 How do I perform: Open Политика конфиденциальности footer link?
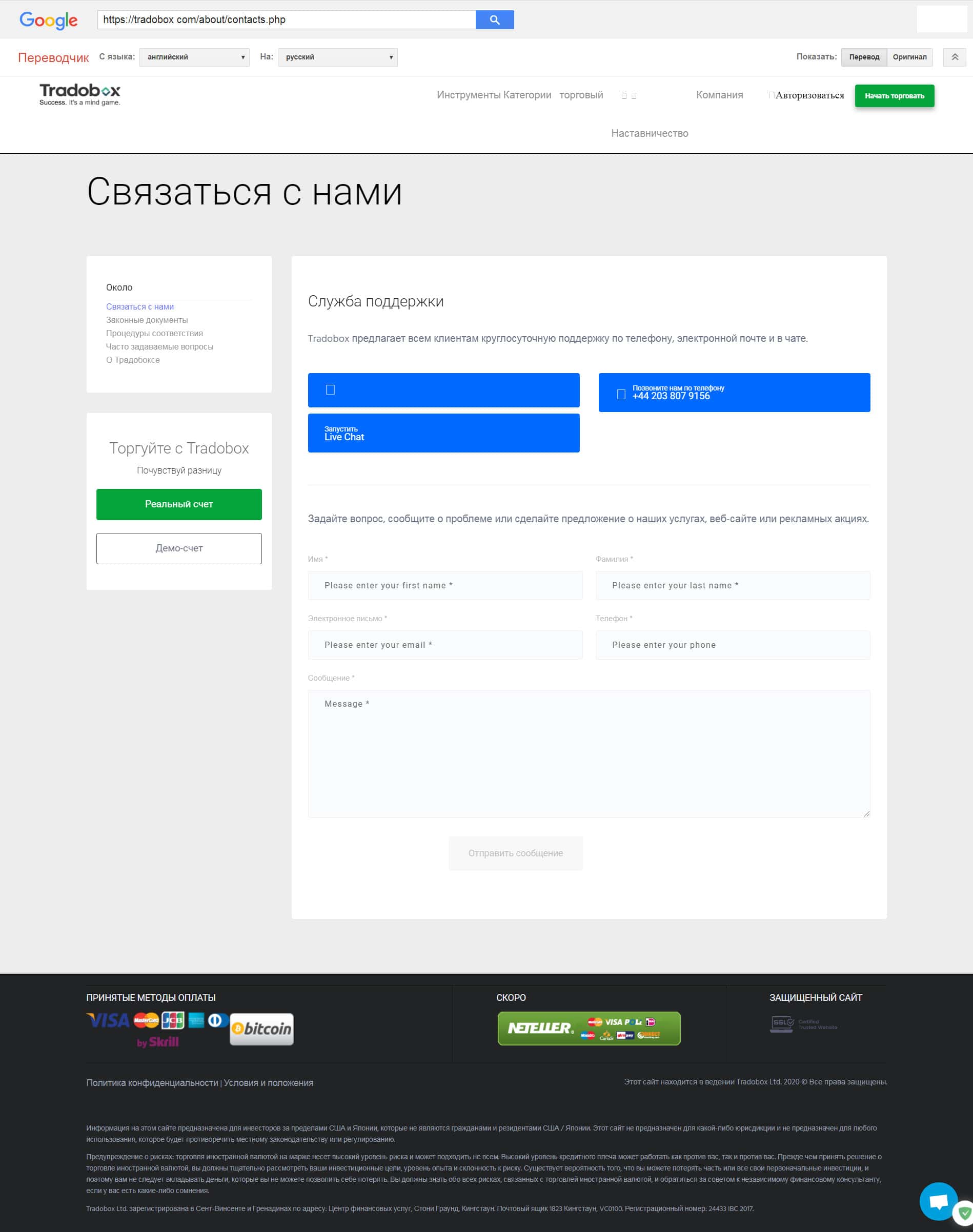pos(152,1083)
